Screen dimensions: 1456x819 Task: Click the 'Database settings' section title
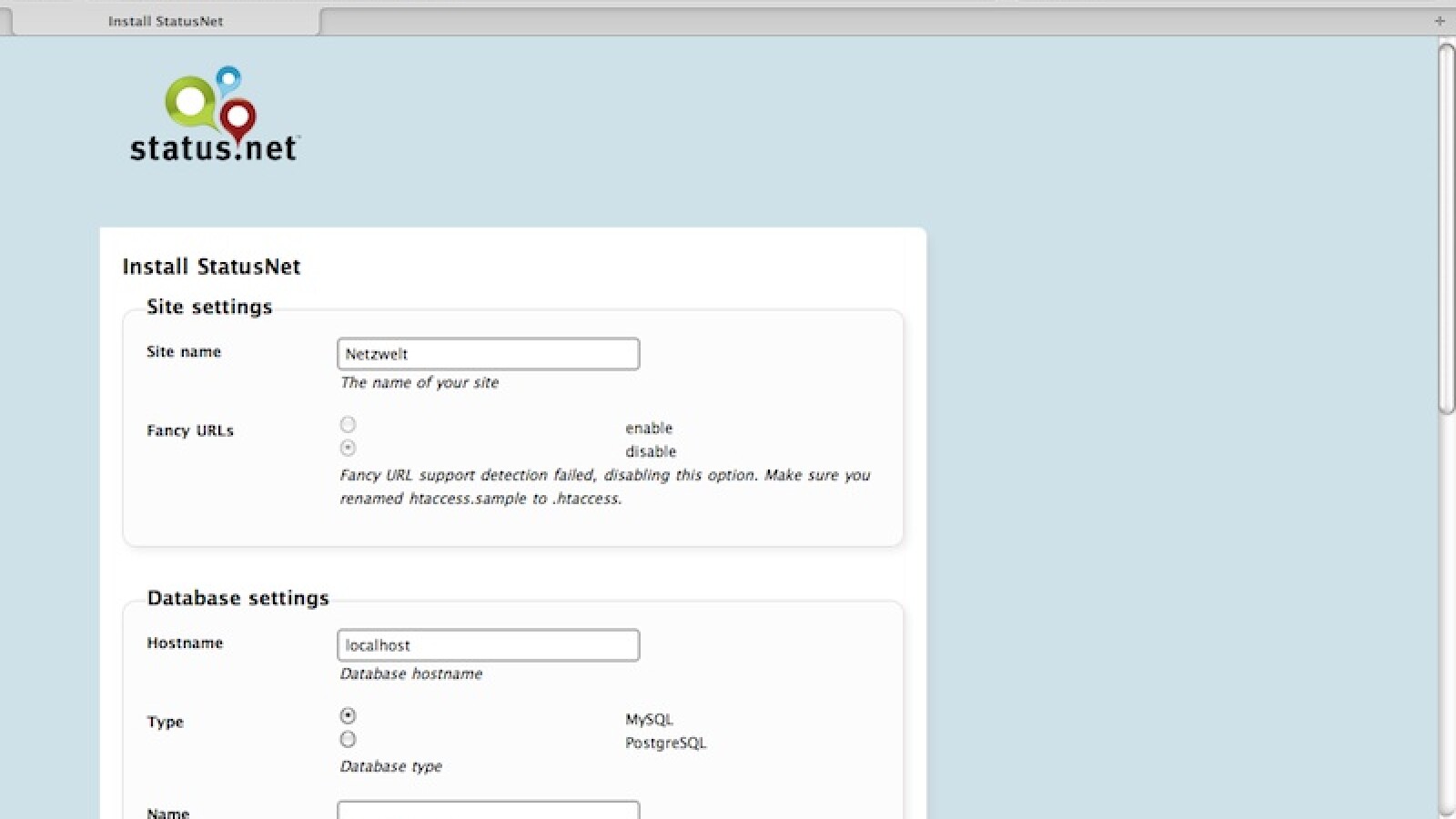point(238,598)
